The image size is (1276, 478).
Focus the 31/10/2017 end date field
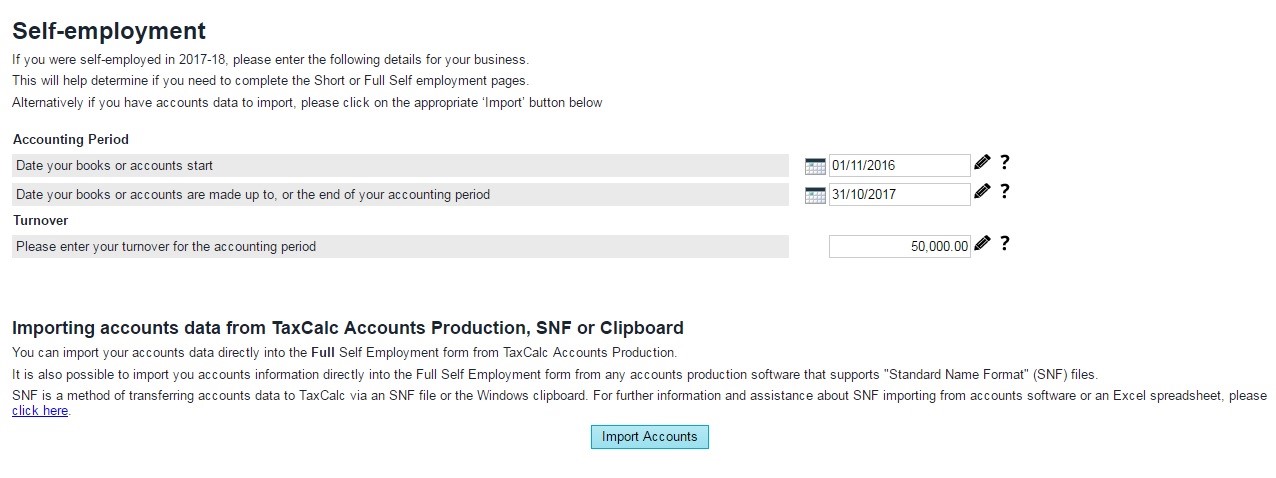(x=898, y=195)
